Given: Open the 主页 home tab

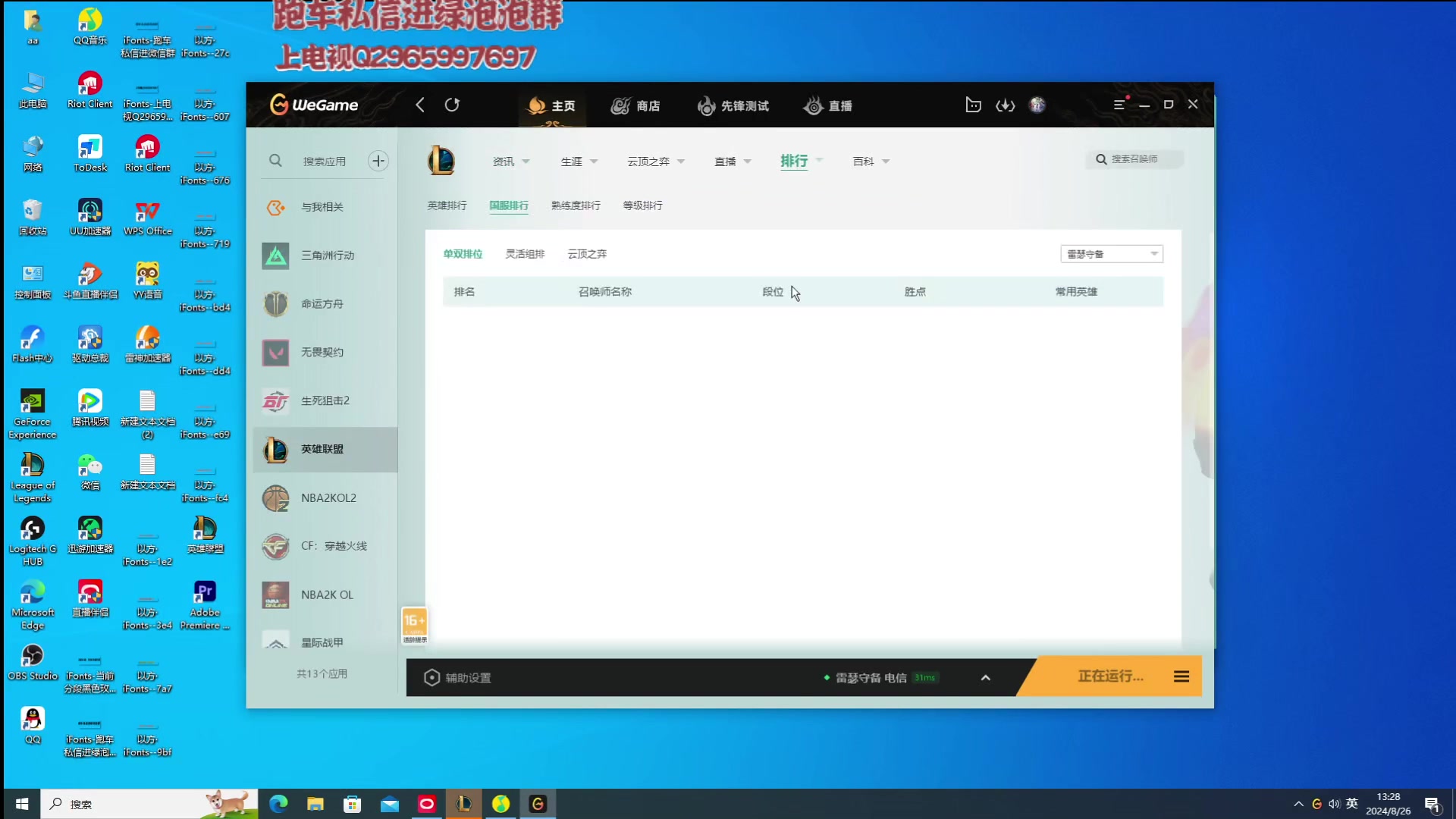Looking at the screenshot, I should 552,105.
